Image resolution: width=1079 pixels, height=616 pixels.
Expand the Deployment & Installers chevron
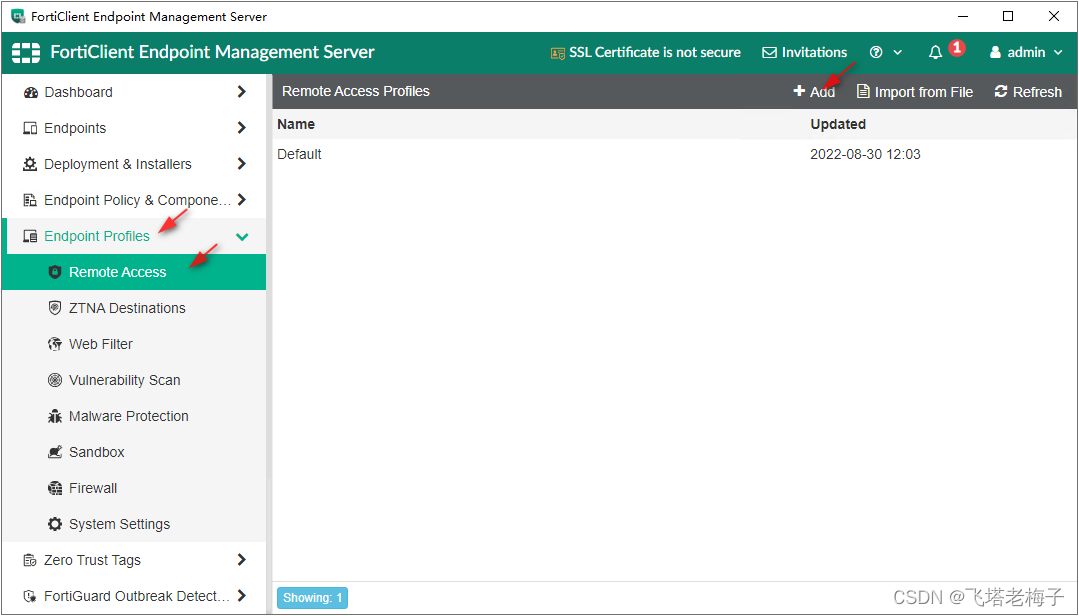pyautogui.click(x=242, y=163)
